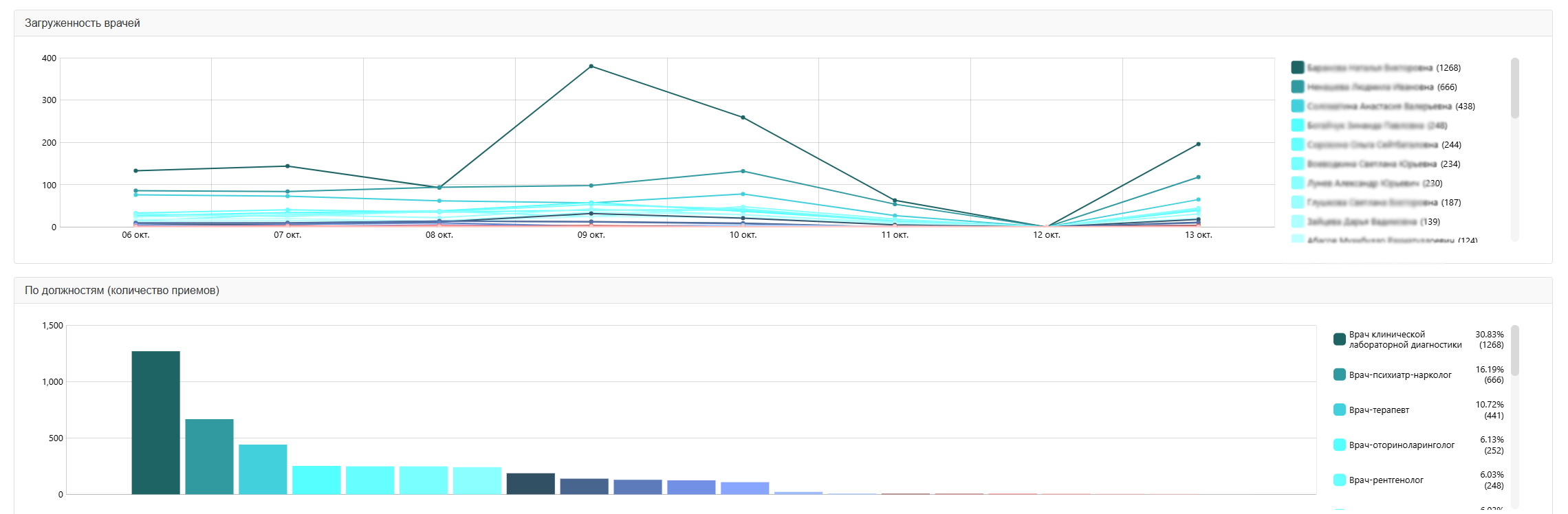Click the doctor legend swatch beside (139)
1568x514 pixels.
click(x=1297, y=221)
